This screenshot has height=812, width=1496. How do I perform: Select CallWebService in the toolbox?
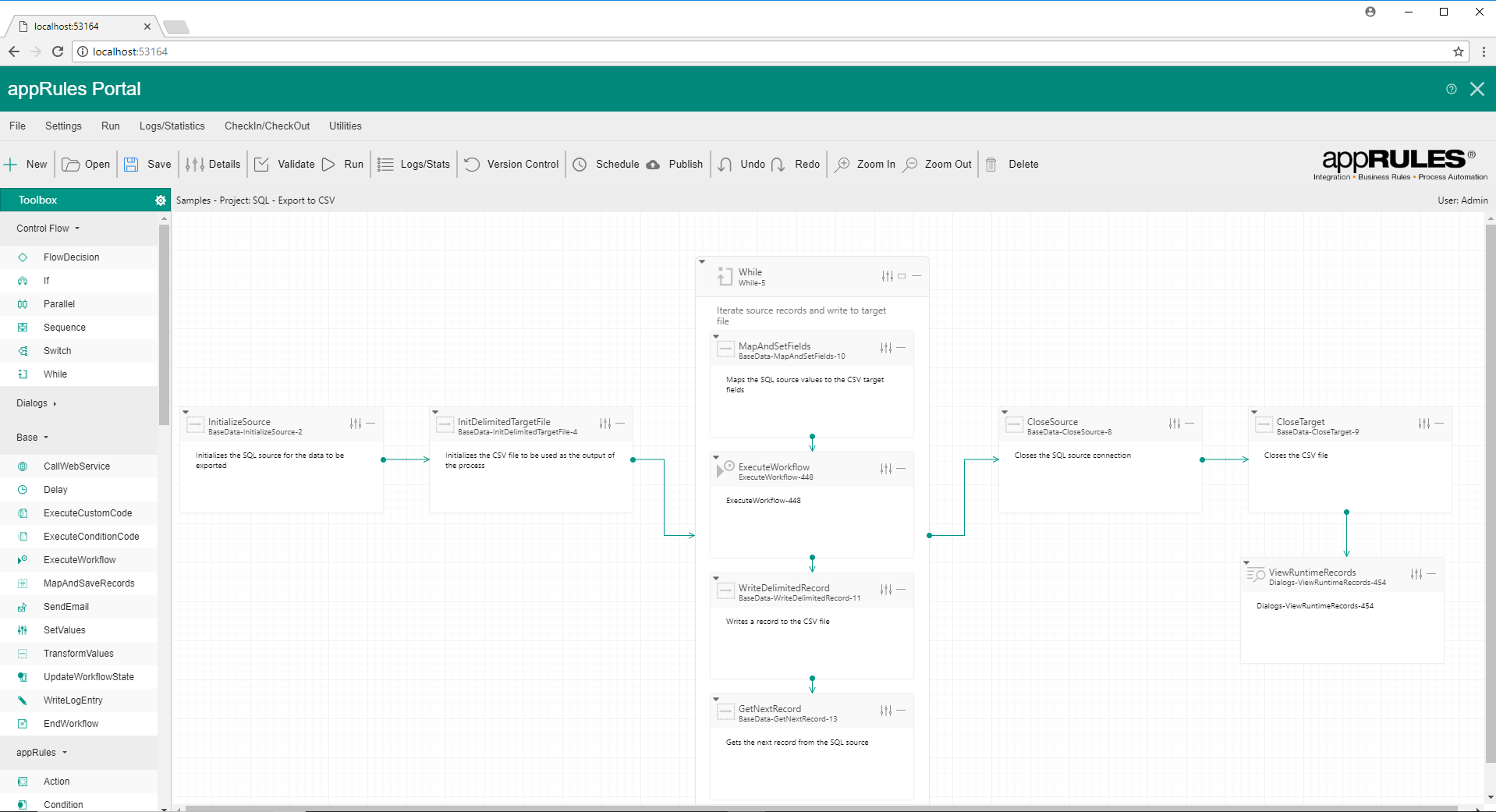79,466
